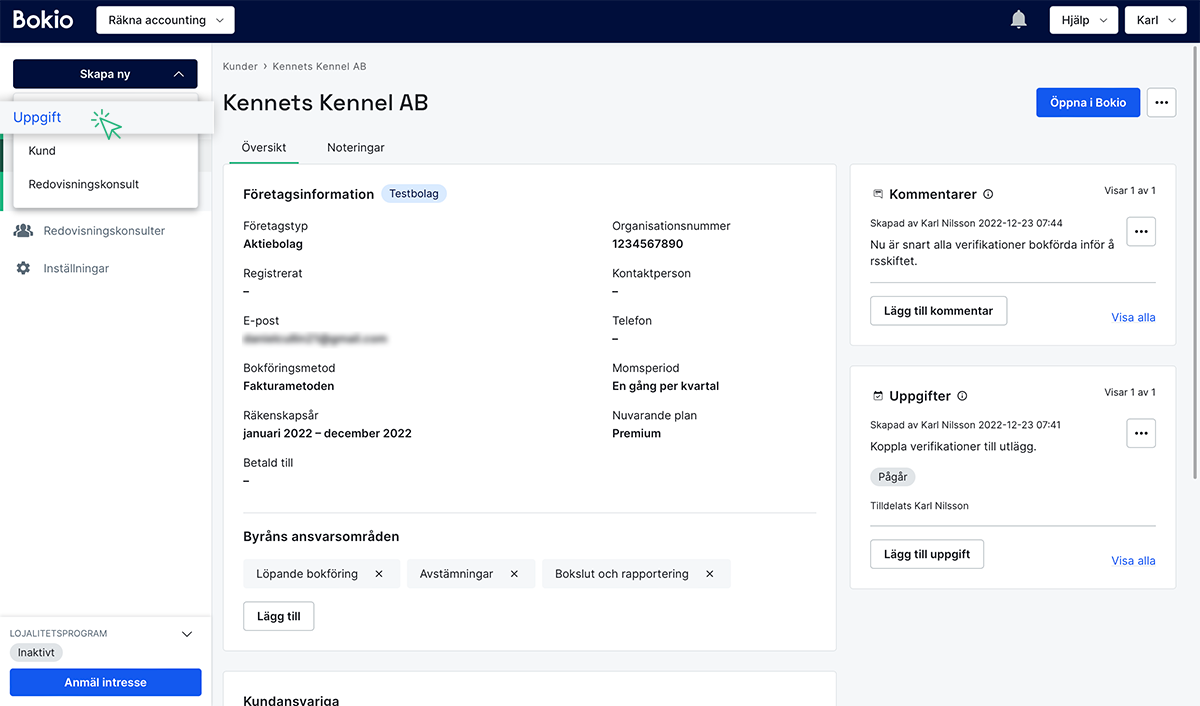Click the Öppna i Bokio button

pos(1087,103)
